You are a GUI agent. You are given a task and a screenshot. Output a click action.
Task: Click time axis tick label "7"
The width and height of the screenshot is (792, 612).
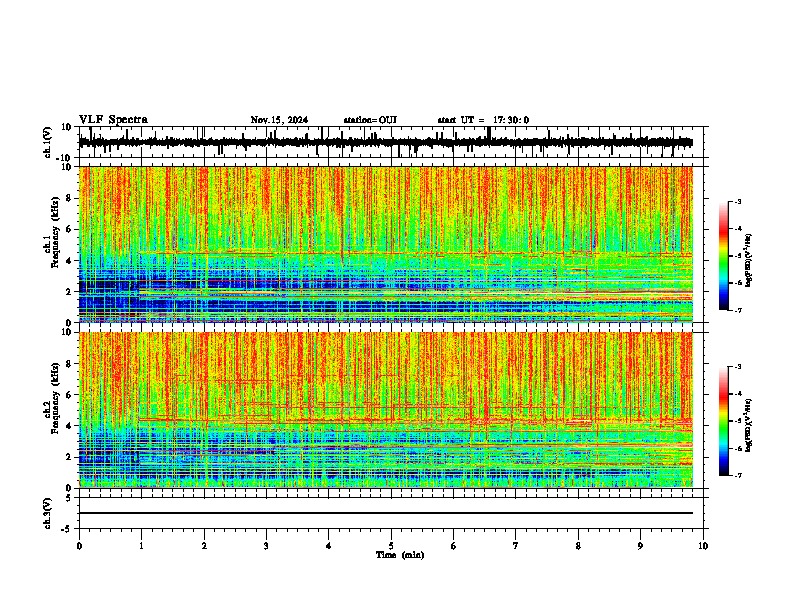(516, 546)
